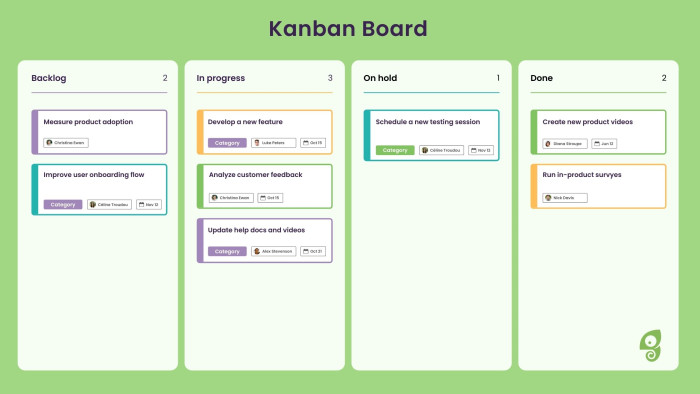The width and height of the screenshot is (700, 394).
Task: Select the In progress column header
Action: pyautogui.click(x=221, y=78)
